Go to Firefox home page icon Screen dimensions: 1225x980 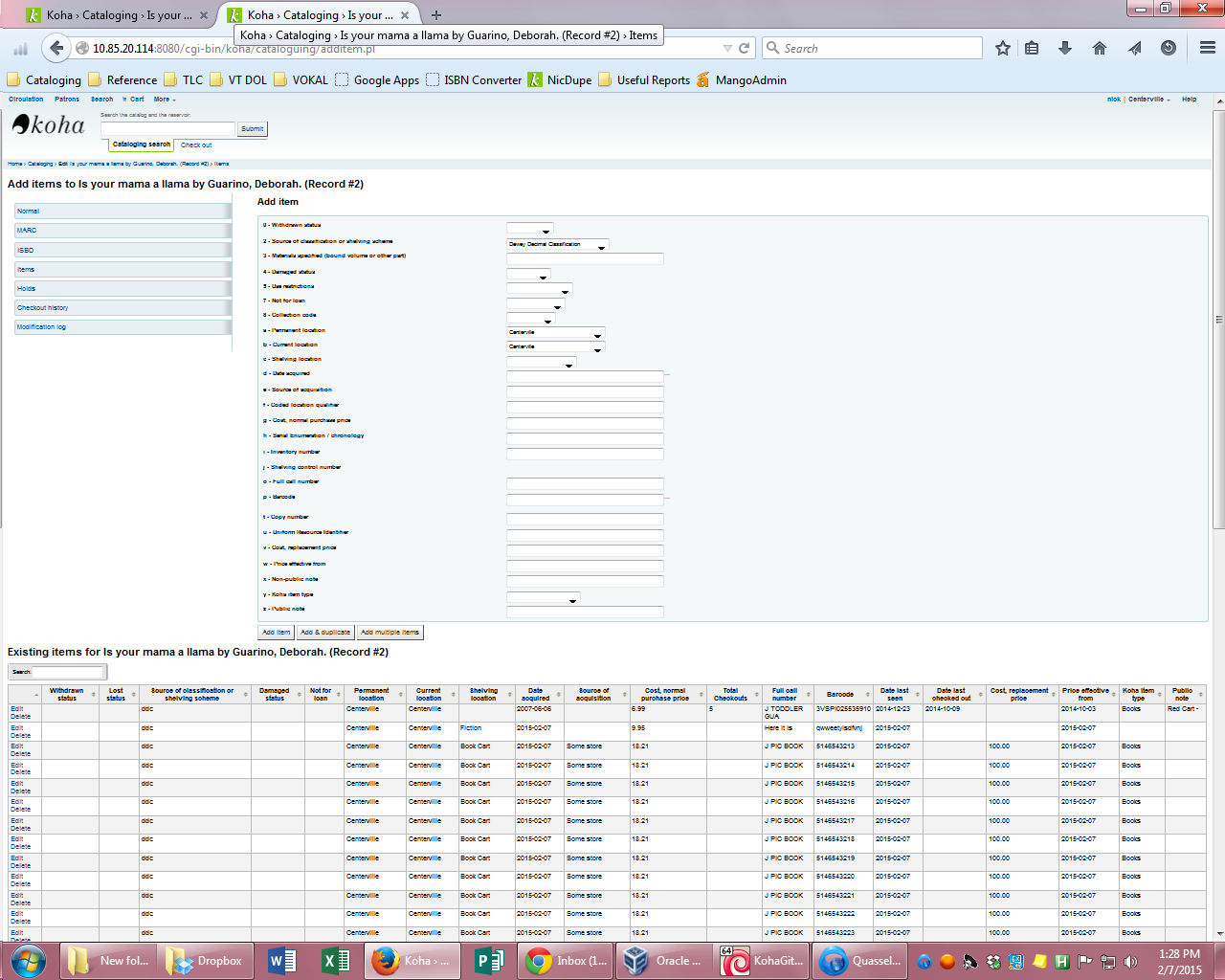tap(1099, 48)
